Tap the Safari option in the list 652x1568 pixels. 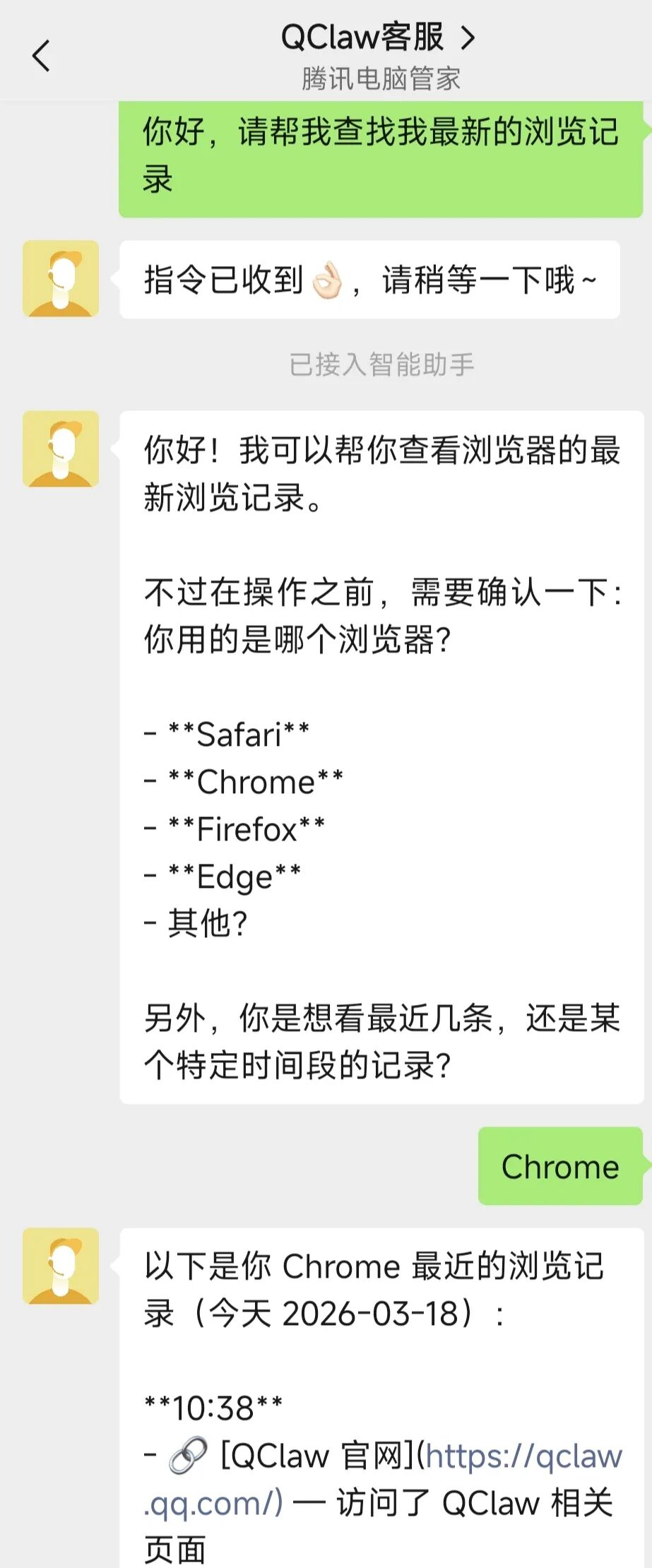coord(239,735)
